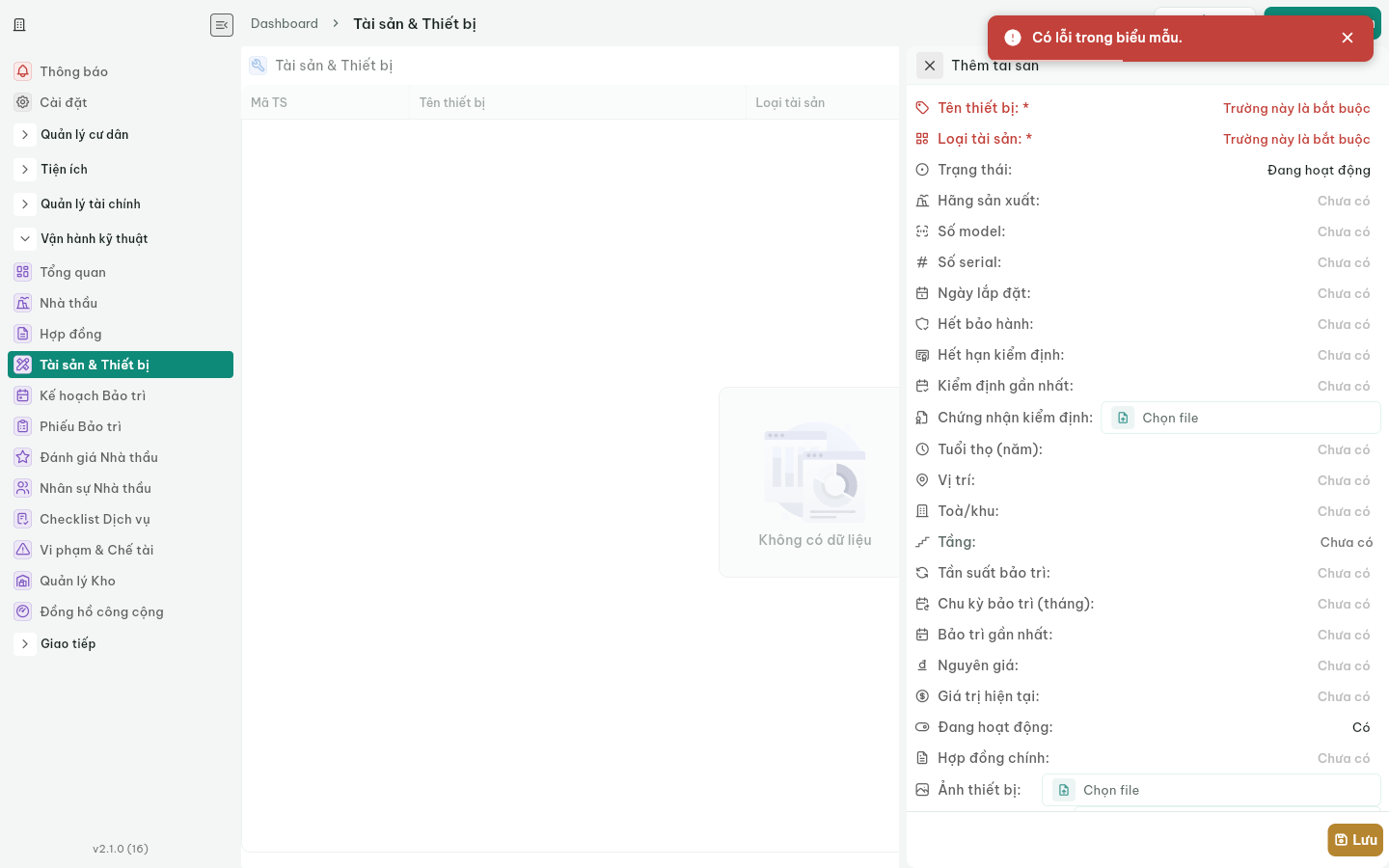Click the Đánh giá Nhà thầu star icon
This screenshot has width=1389, height=868.
(x=23, y=457)
